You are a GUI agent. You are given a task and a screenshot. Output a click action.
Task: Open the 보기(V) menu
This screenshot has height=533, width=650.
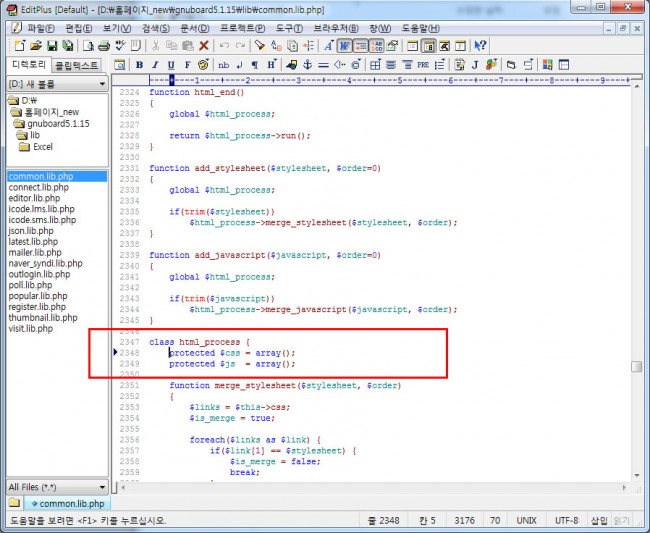[117, 29]
